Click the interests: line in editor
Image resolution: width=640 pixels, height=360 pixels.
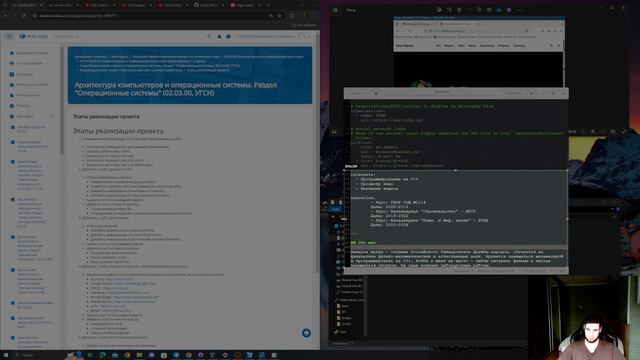363,175
